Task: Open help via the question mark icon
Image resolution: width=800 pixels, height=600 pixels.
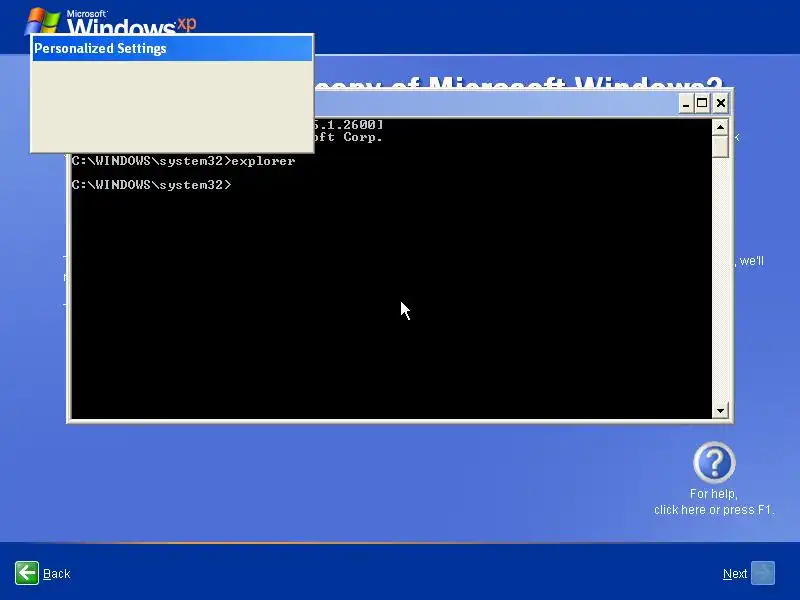Action: [x=714, y=462]
